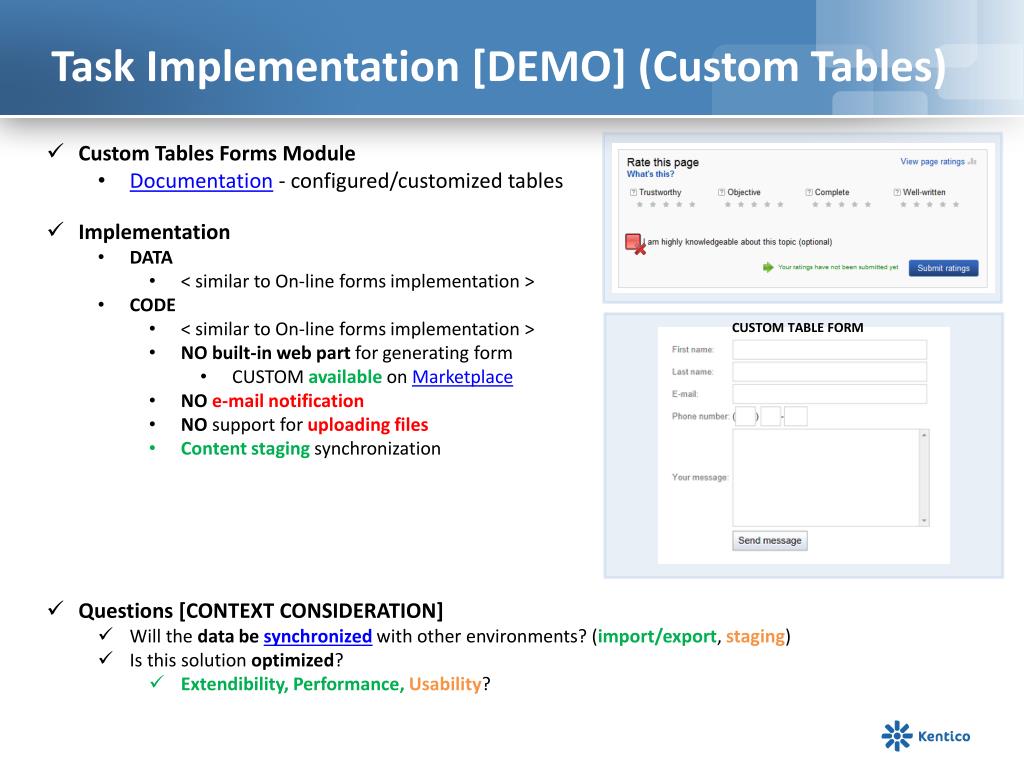
Task: Click the NO e-mail notification text
Action: tap(272, 400)
